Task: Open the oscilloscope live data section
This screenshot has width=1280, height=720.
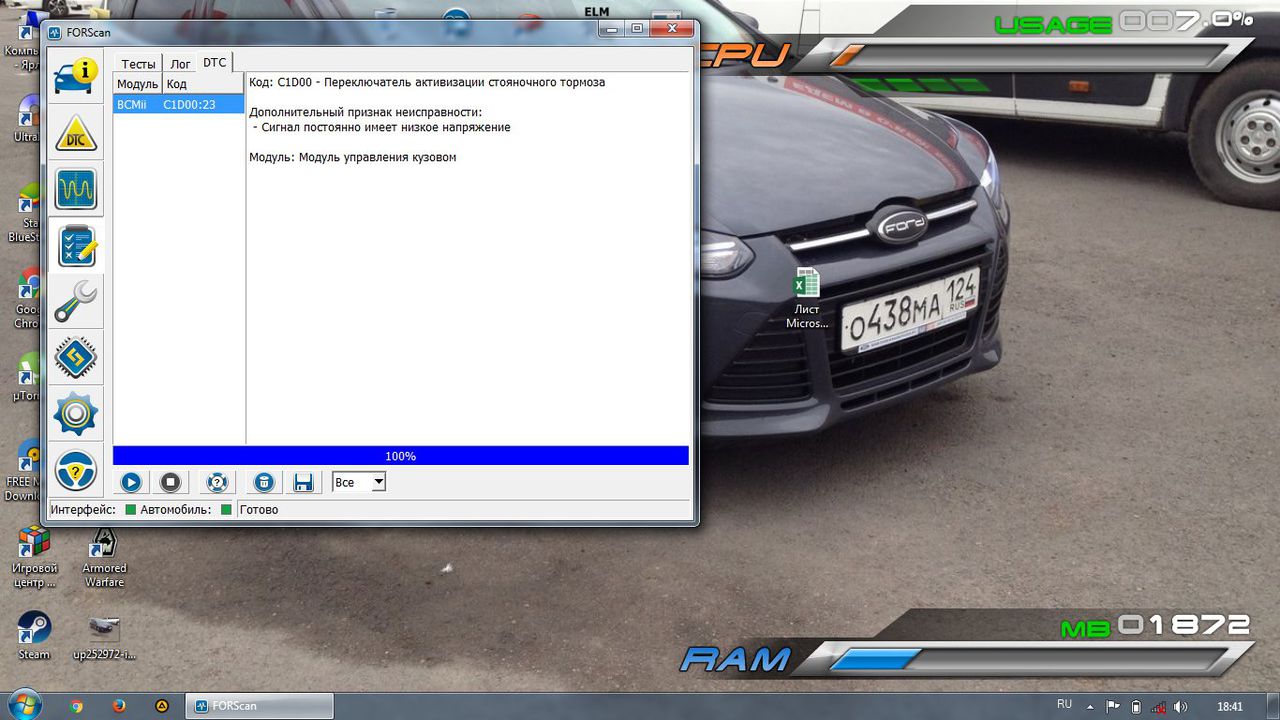Action: tap(76, 188)
